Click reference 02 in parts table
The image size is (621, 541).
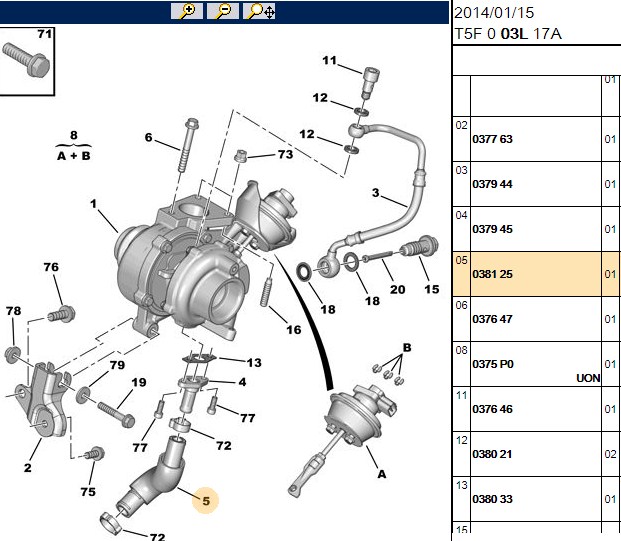coord(461,126)
